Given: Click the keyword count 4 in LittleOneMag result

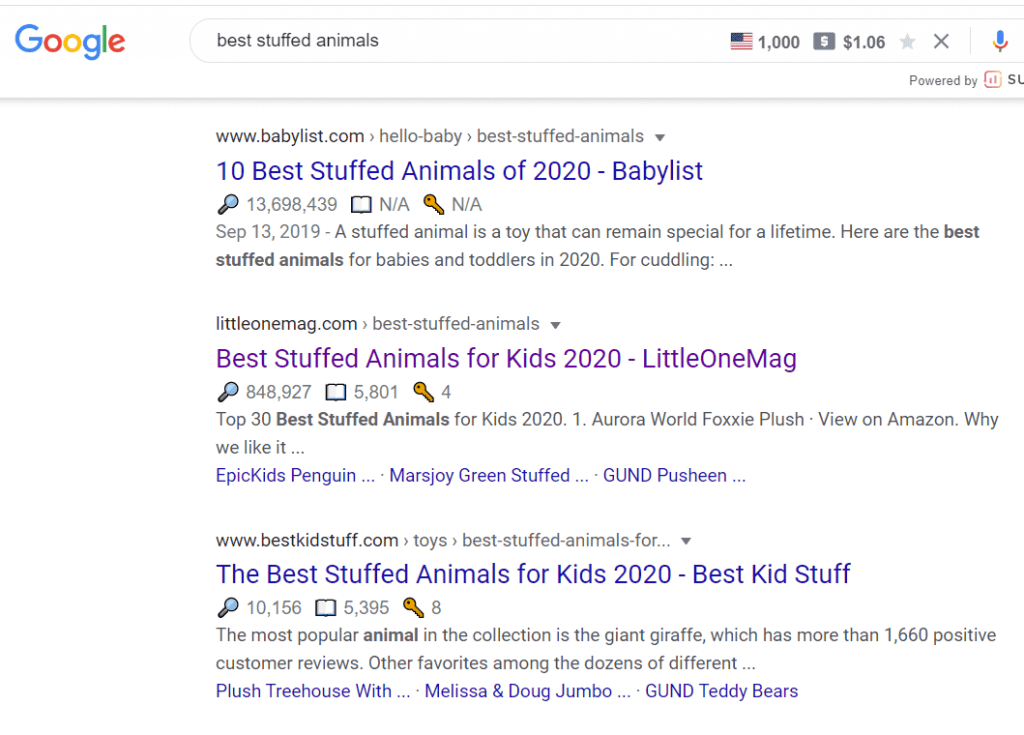Looking at the screenshot, I should (446, 393).
